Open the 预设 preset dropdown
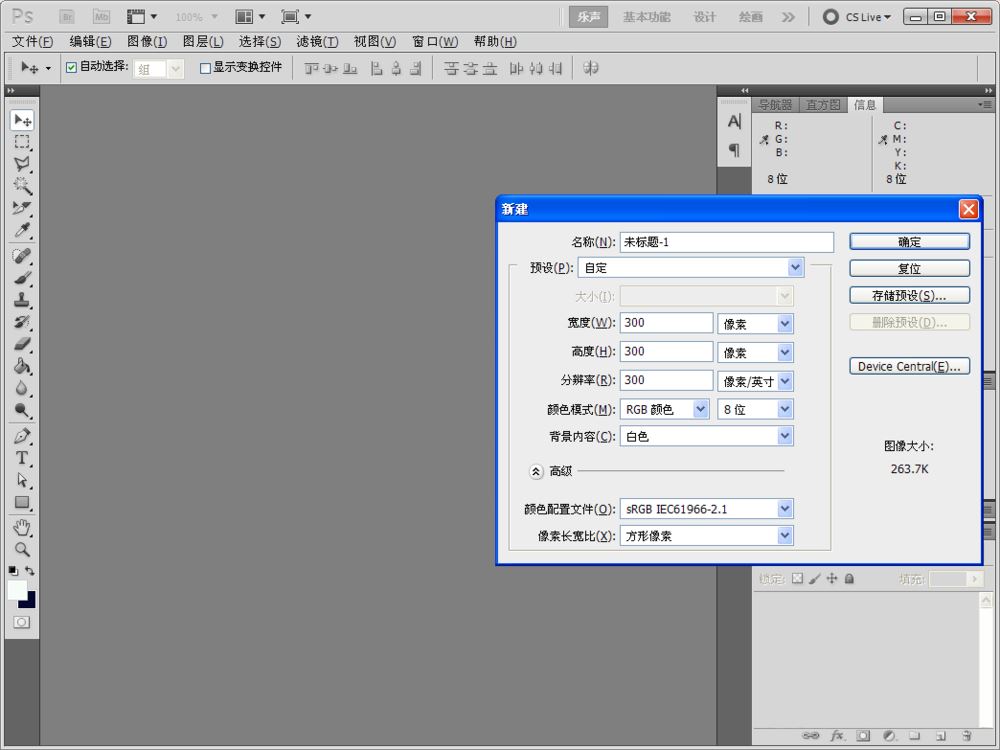 pos(795,267)
